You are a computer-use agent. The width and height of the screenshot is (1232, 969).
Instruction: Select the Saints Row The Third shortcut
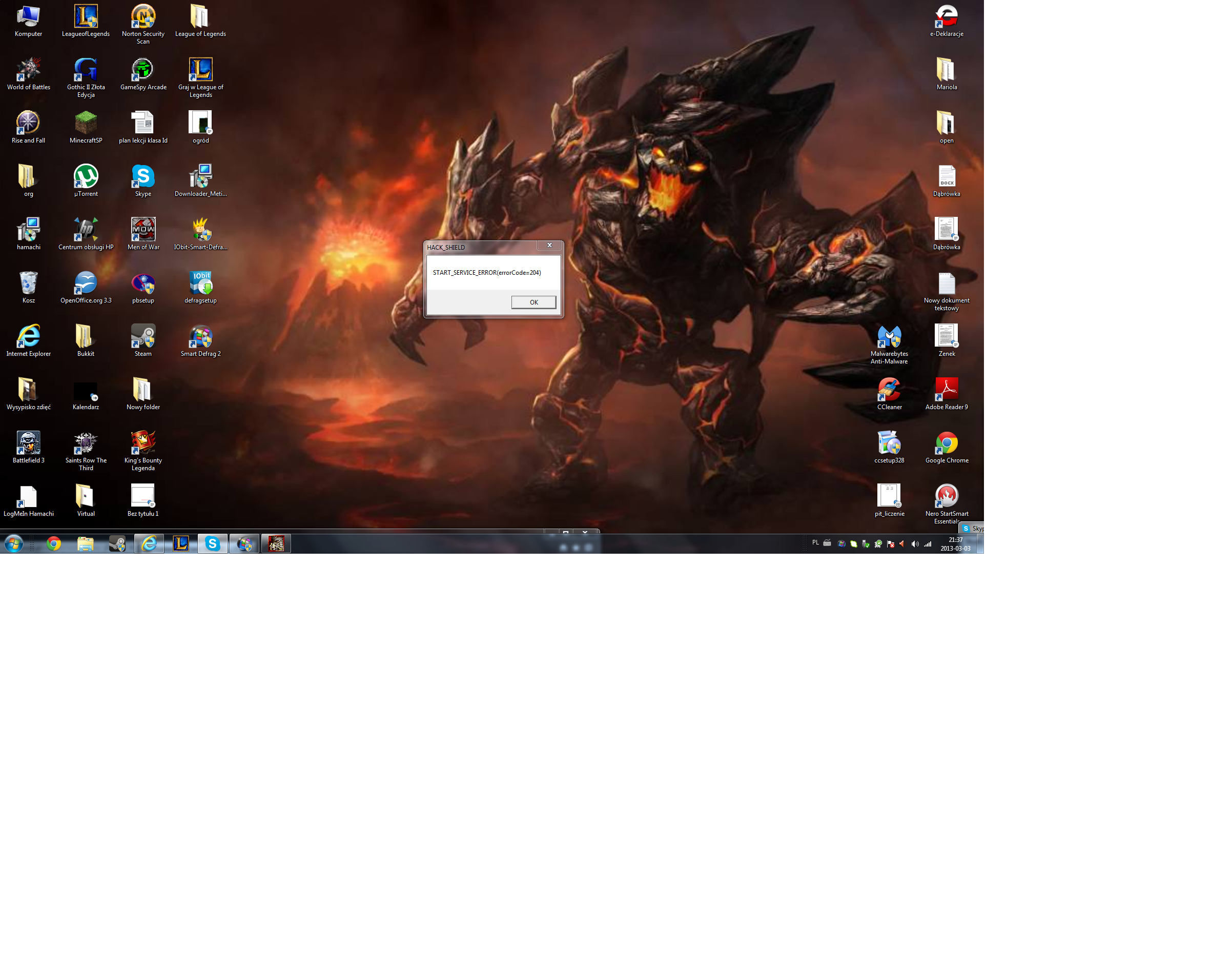tap(86, 451)
